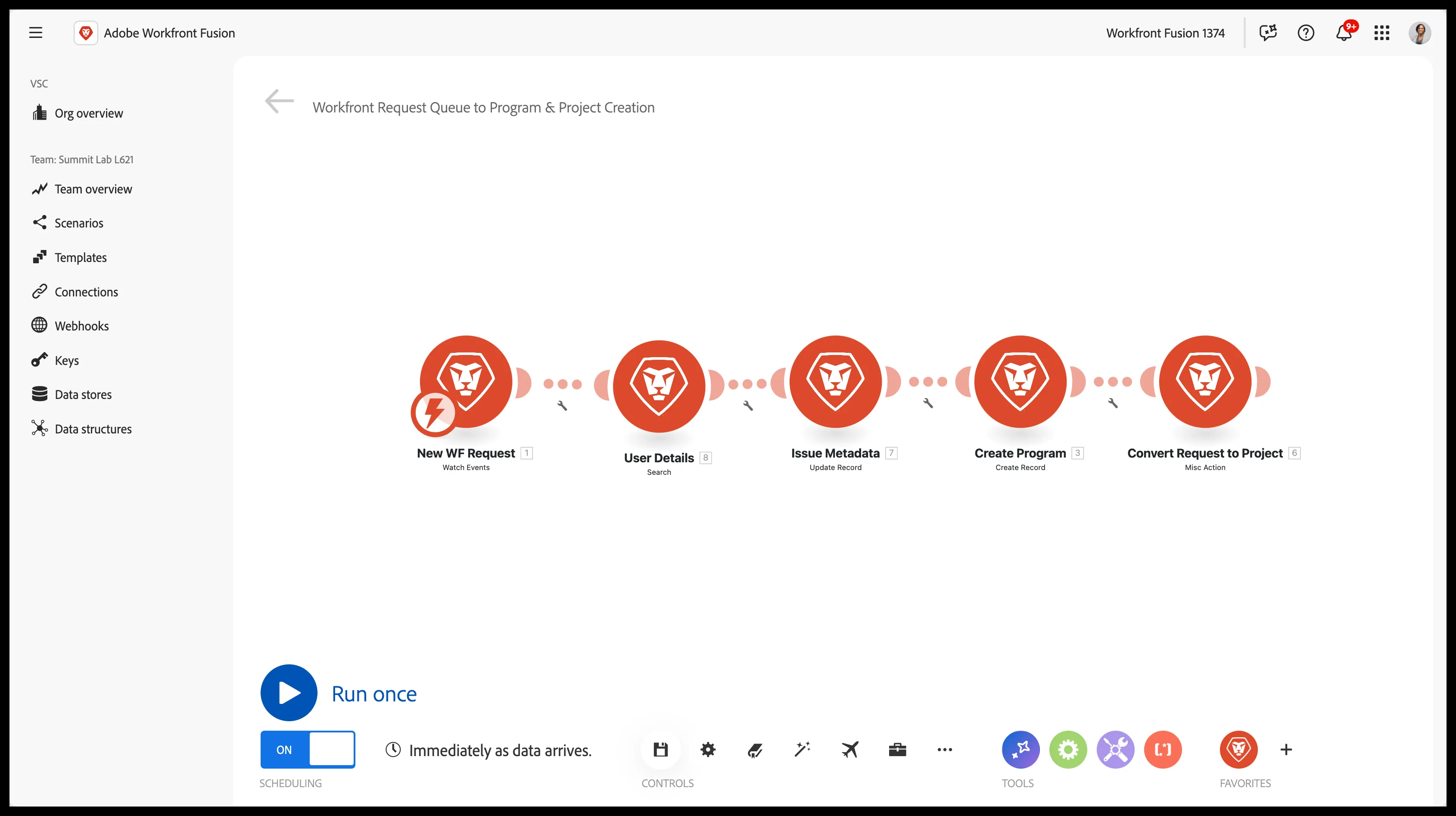Click wrench filter after User Details
The height and width of the screenshot is (816, 1456).
click(748, 405)
